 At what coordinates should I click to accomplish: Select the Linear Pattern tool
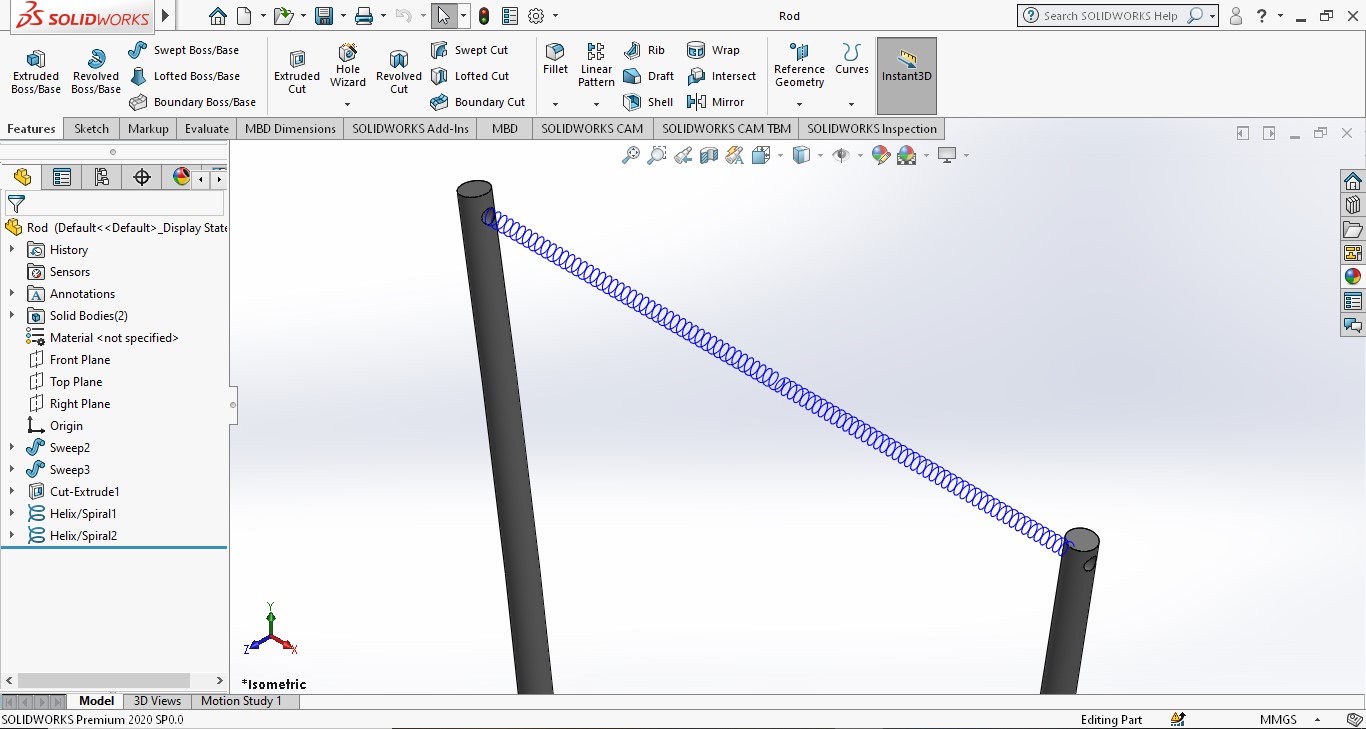click(x=596, y=66)
